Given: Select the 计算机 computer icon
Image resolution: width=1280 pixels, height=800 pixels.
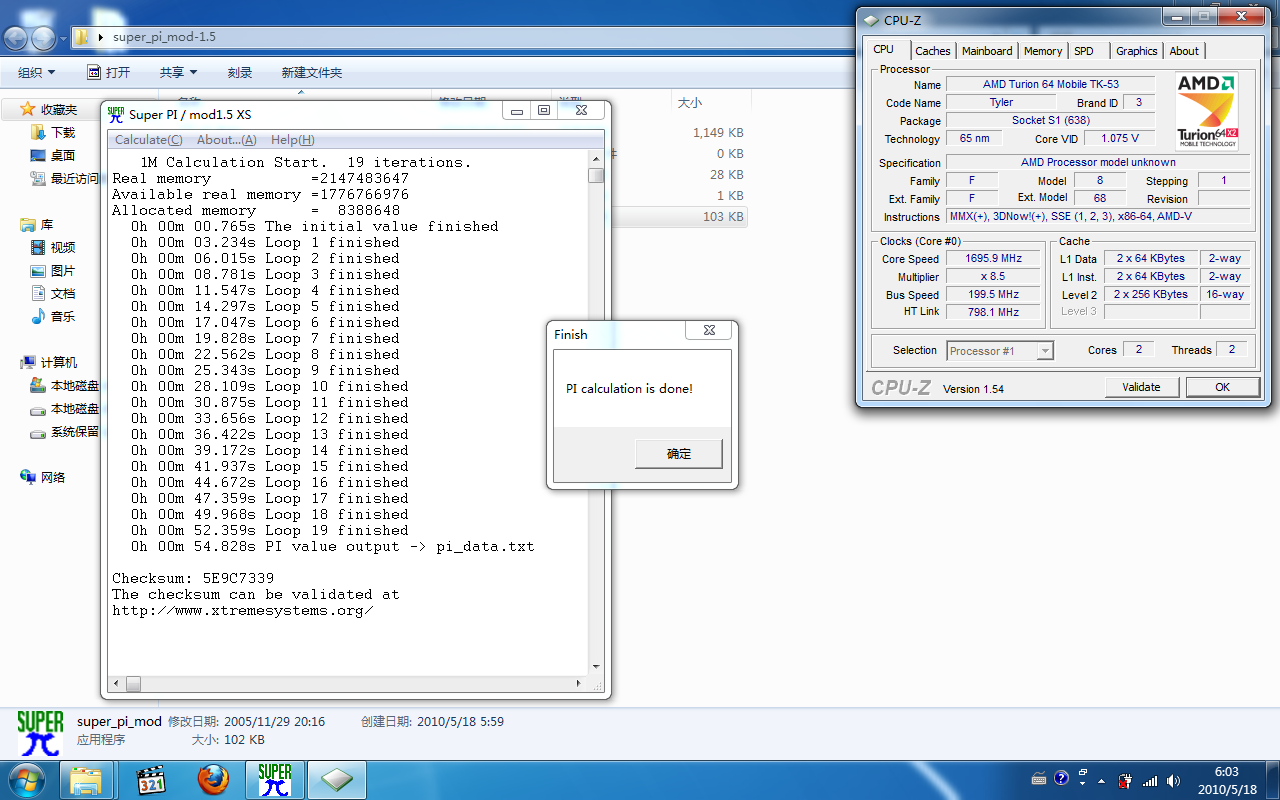Looking at the screenshot, I should [x=28, y=362].
